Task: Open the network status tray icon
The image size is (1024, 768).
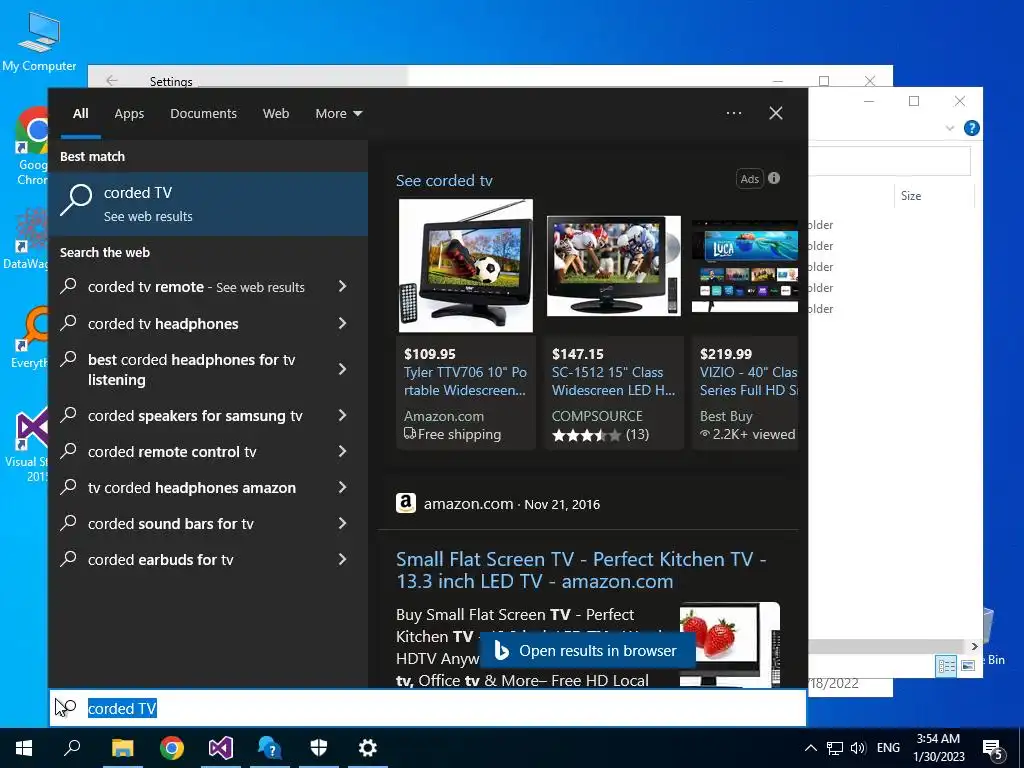Action: [835, 748]
